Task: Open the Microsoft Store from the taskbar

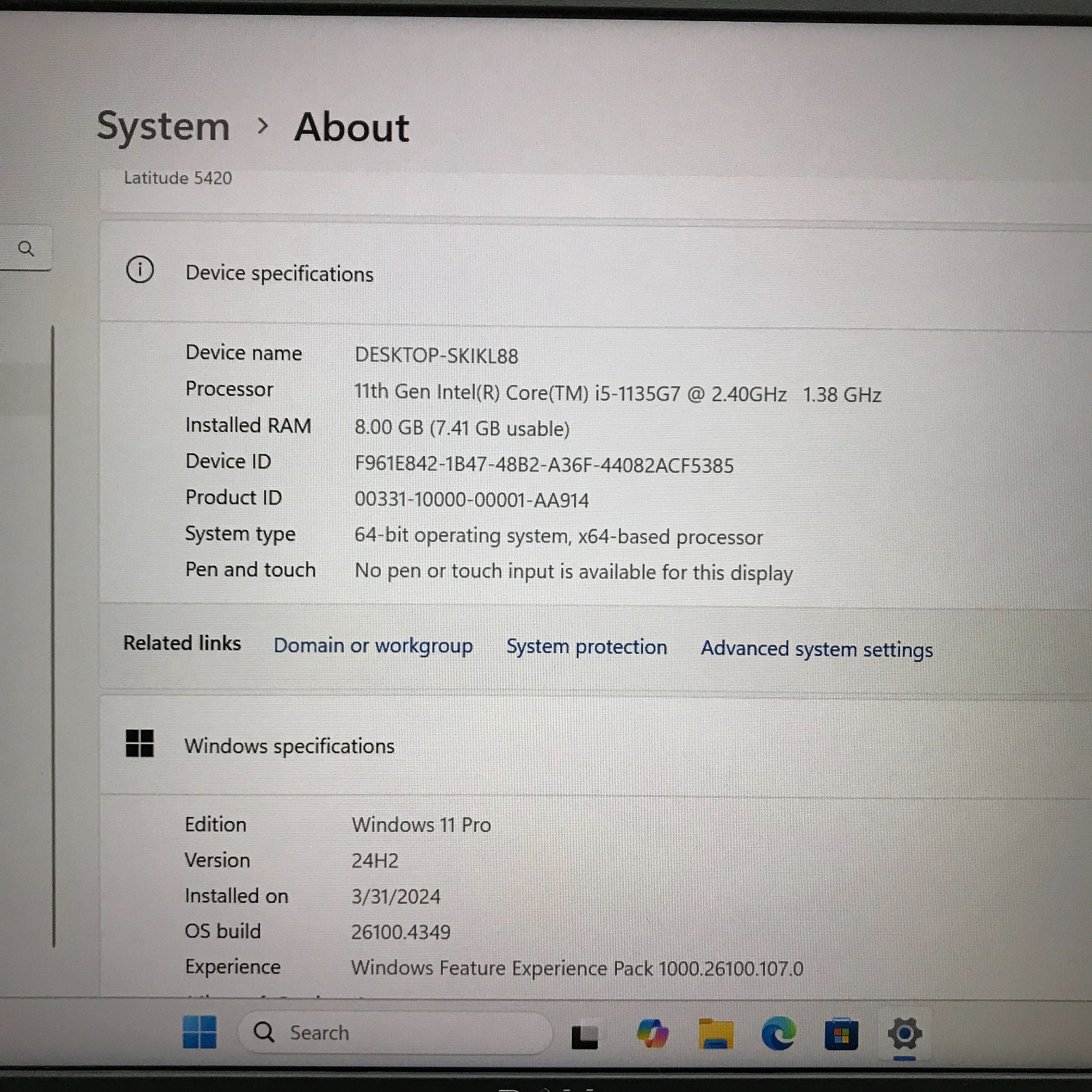Action: coord(841,1034)
